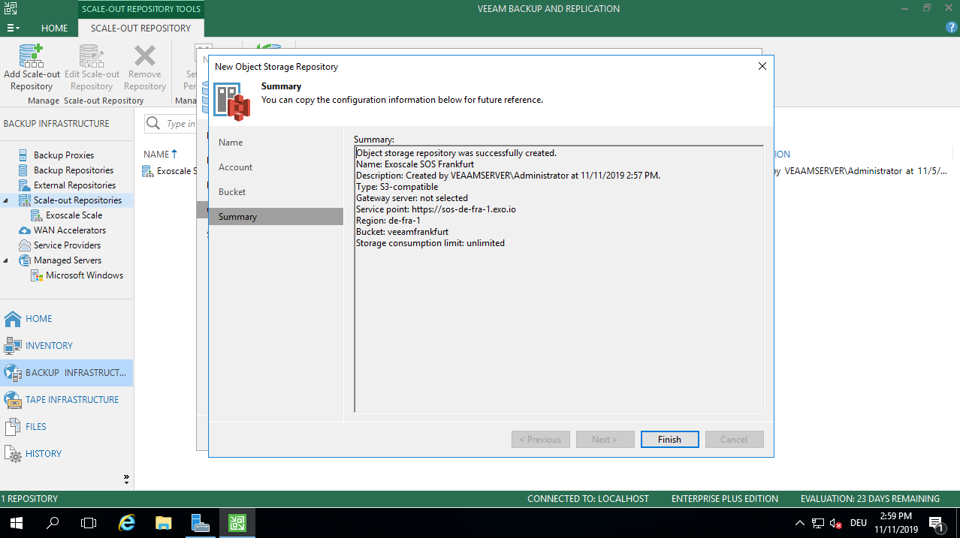Click the Add Scale-out Repository icon
Image resolution: width=960 pixels, height=538 pixels.
(31, 57)
